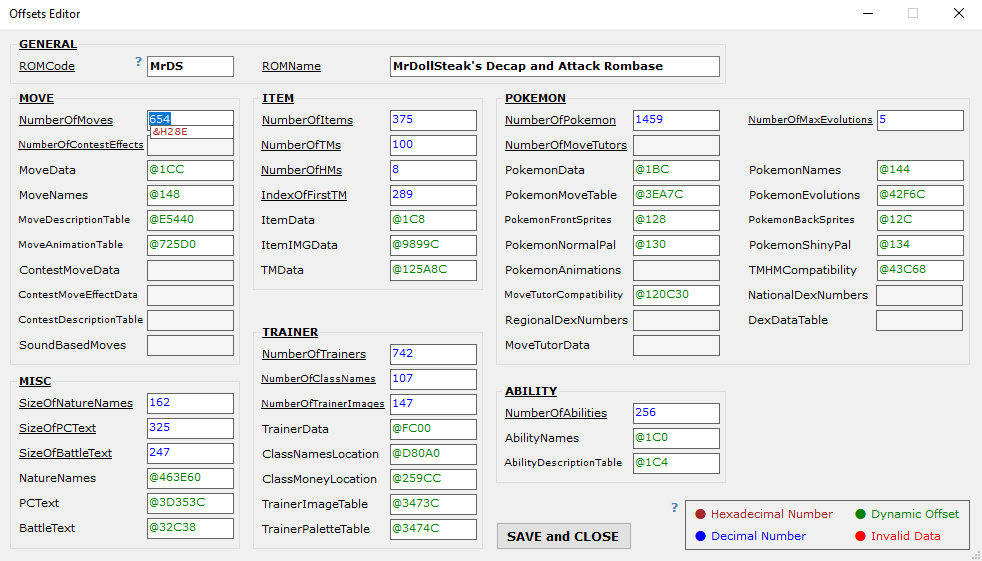Click the IndexOfFirstTM underlined label
Image resolution: width=982 pixels, height=561 pixels.
click(x=304, y=195)
